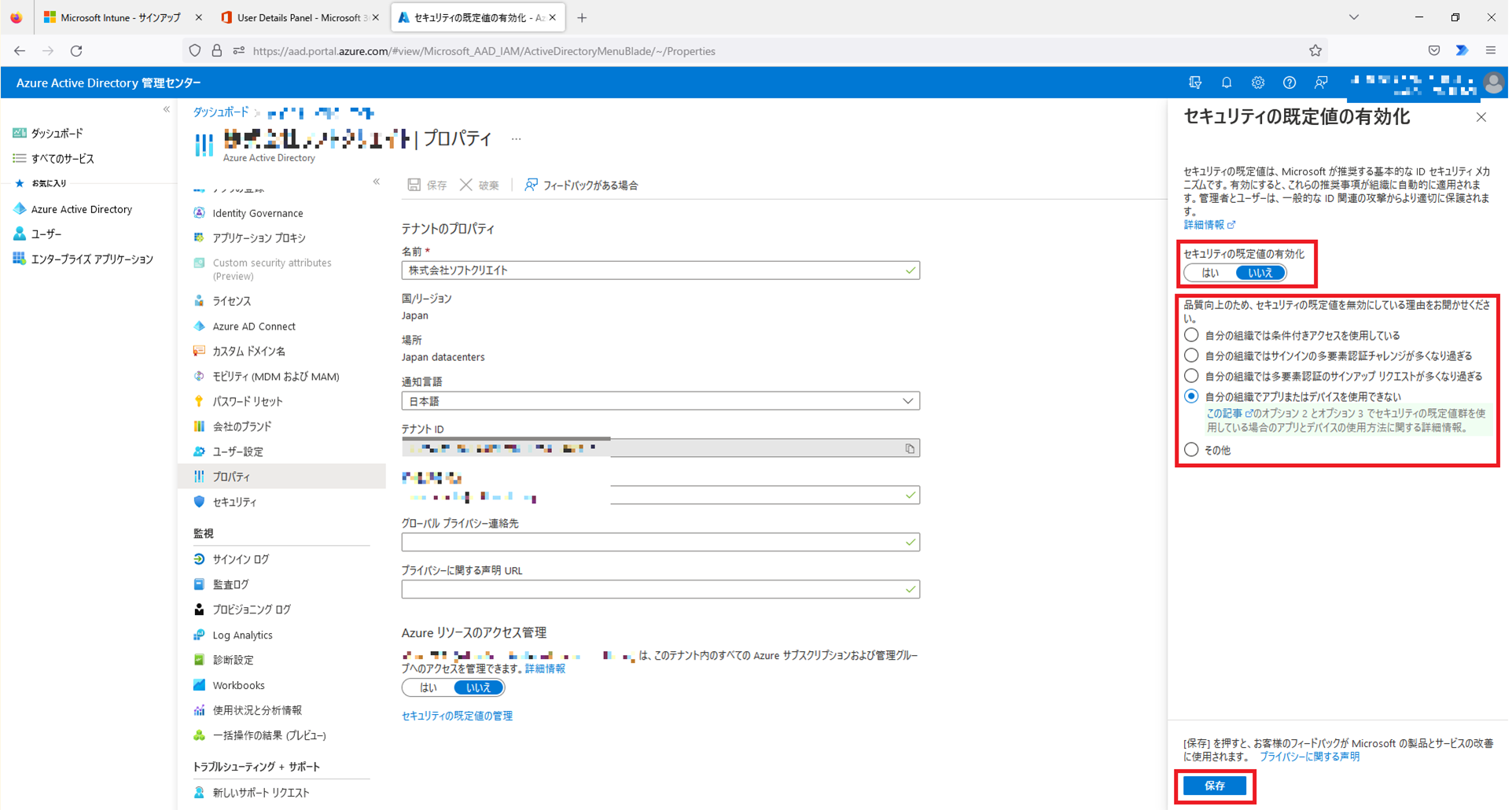Image resolution: width=1512 pixels, height=810 pixels.
Task: Click the blue 保存 button in panel
Action: click(1215, 786)
